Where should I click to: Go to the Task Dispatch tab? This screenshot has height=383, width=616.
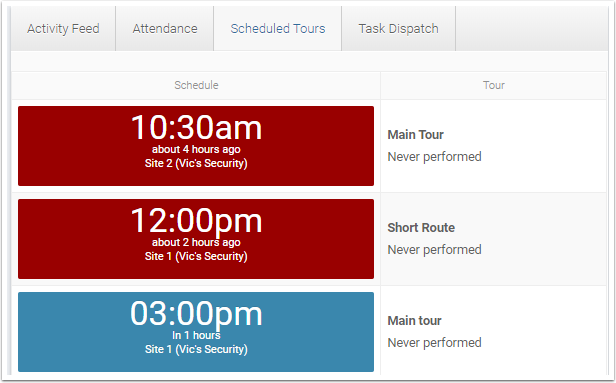(398, 29)
